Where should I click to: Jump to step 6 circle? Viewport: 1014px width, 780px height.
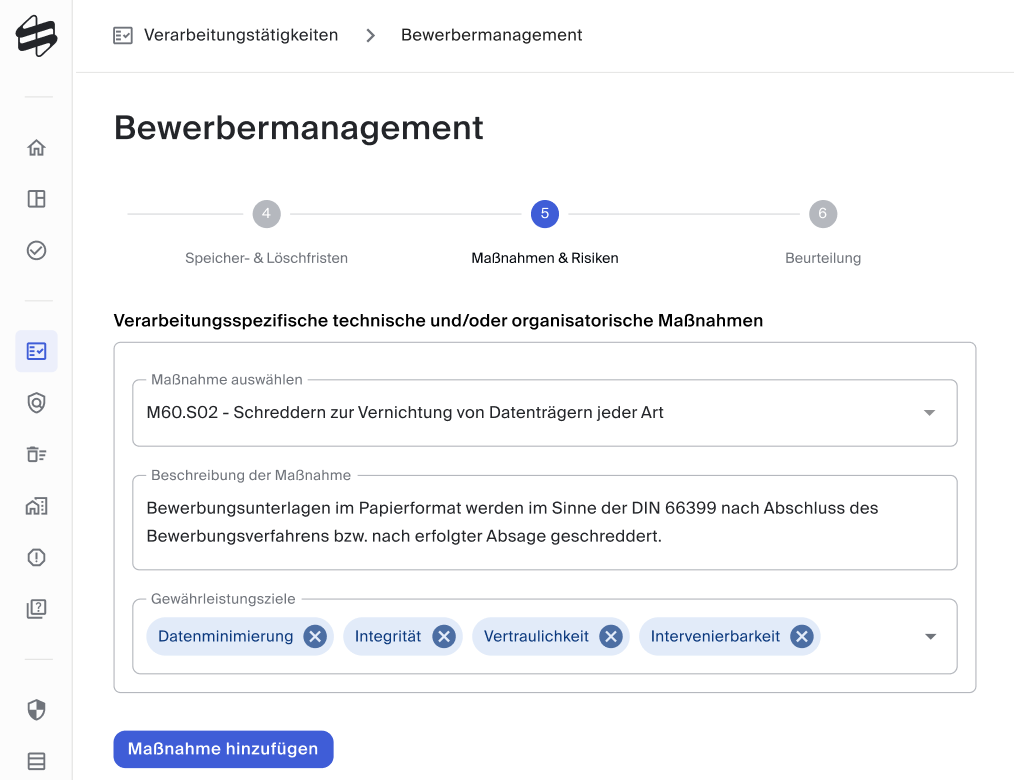(x=823, y=213)
